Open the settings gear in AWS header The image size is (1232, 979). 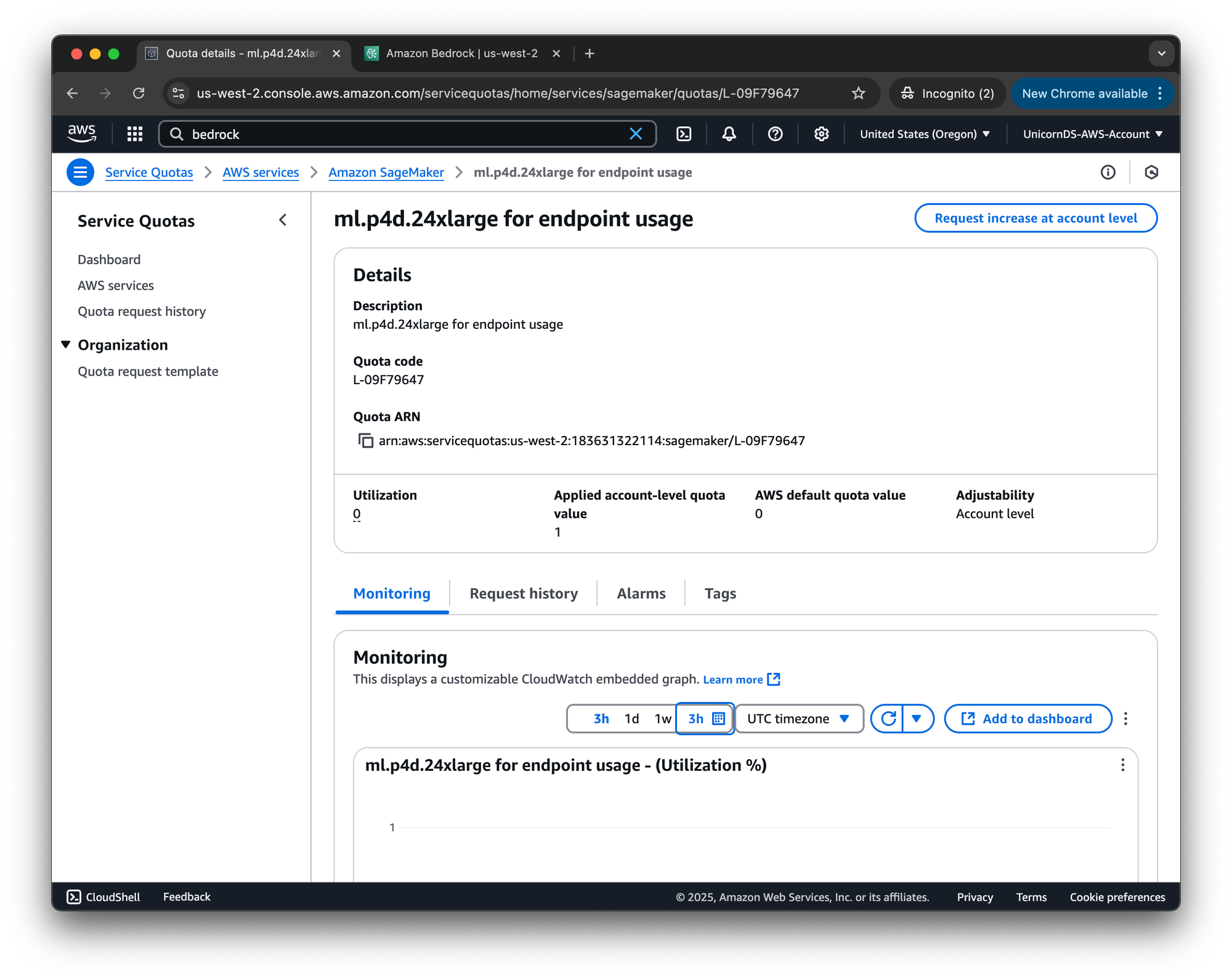point(821,134)
